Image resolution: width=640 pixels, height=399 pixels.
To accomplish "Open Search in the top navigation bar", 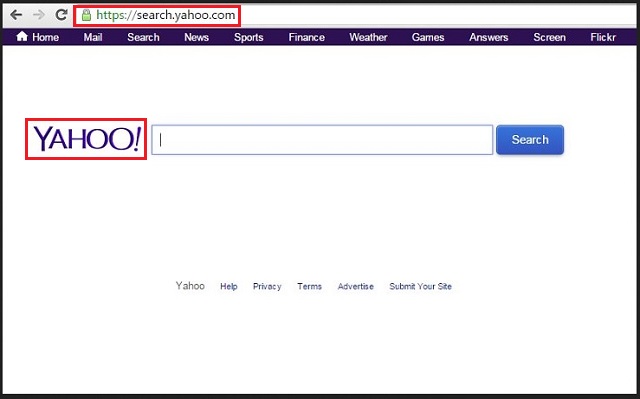I will click(143, 37).
